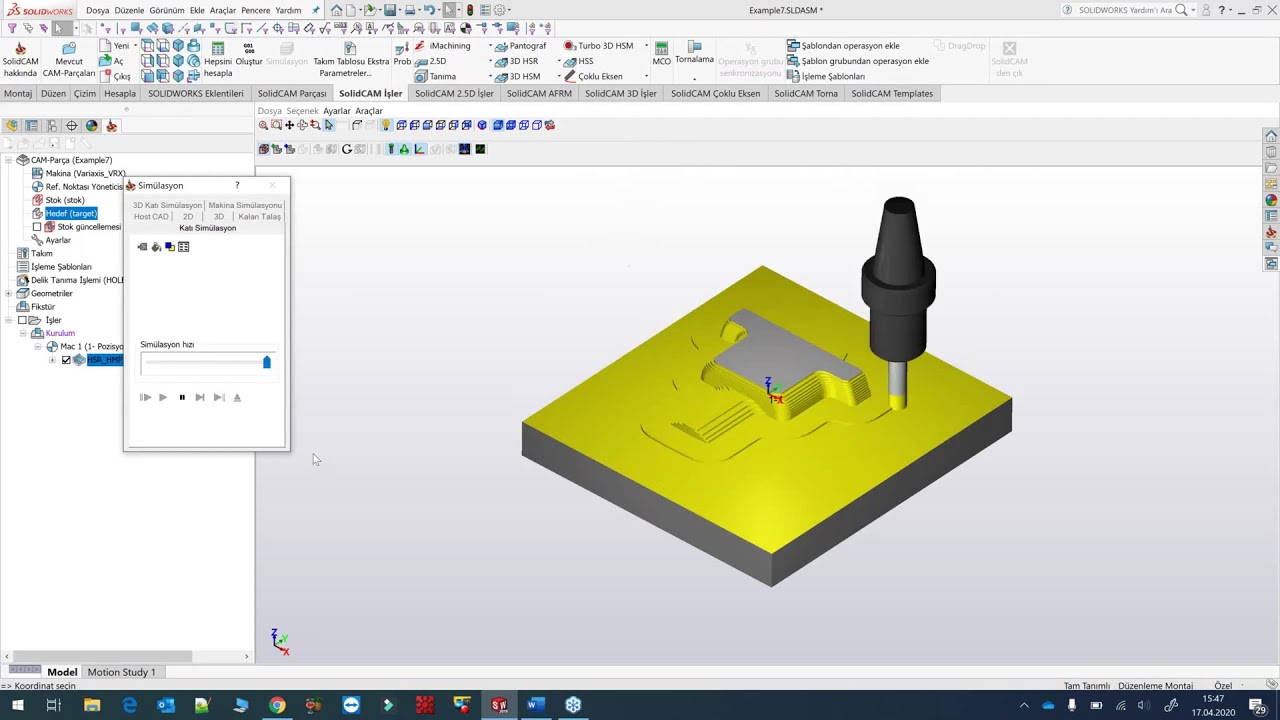This screenshot has height=720, width=1280.
Task: Add a Pantograf operation
Action: [519, 46]
